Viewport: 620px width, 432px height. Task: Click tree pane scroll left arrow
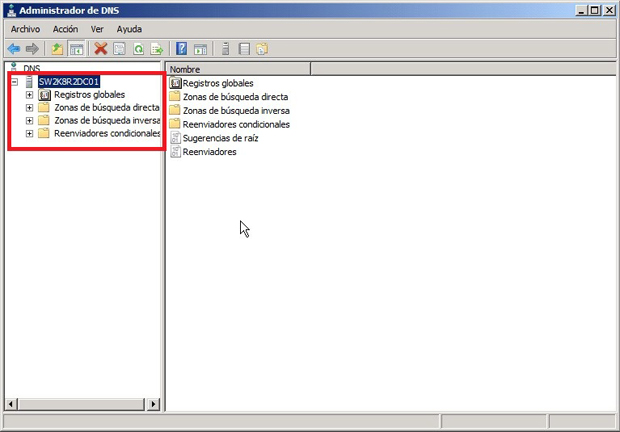pos(11,404)
